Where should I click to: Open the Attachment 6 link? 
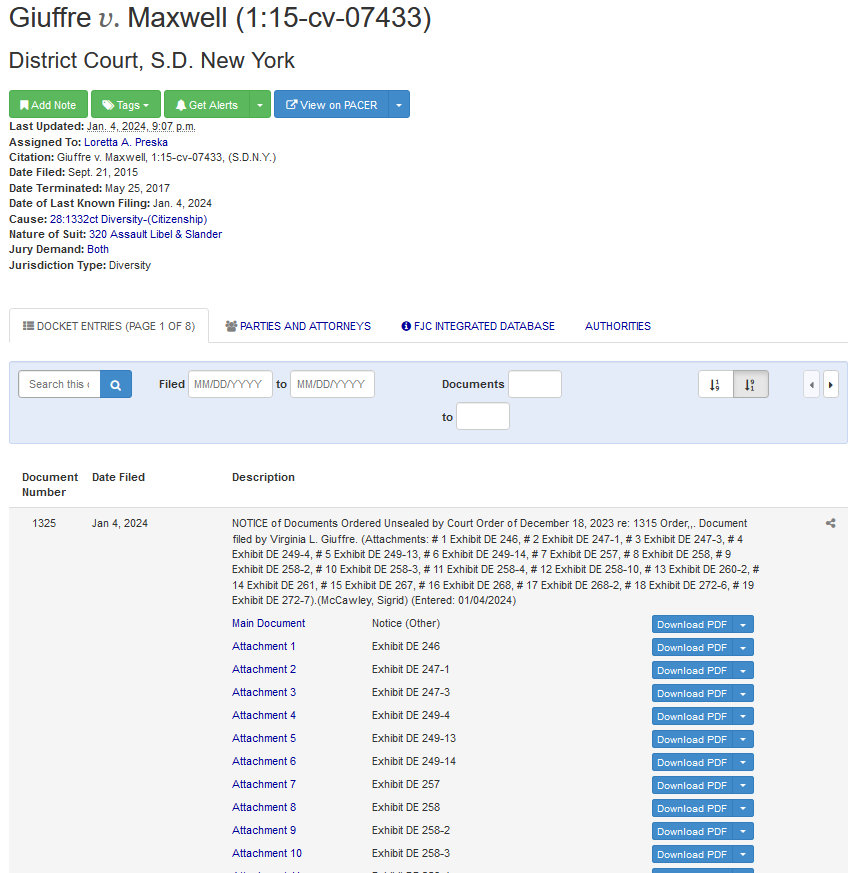point(264,761)
